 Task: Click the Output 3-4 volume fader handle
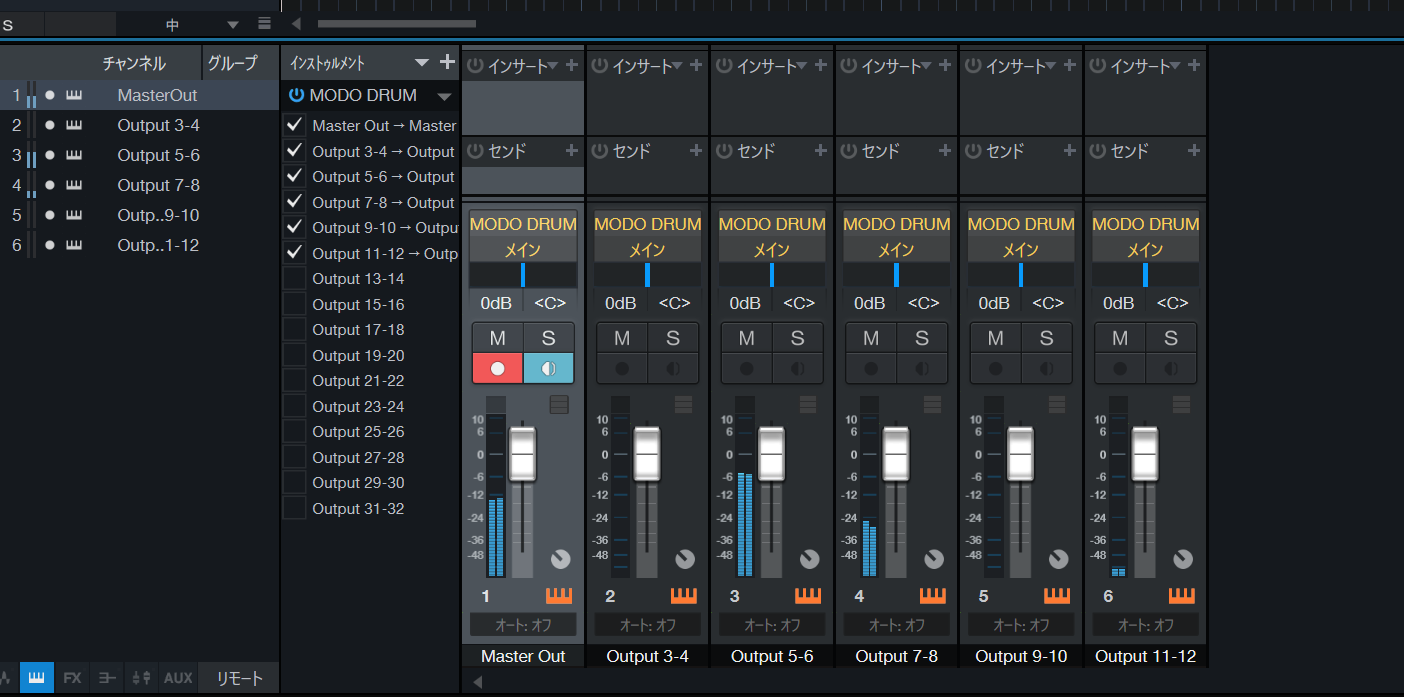click(x=647, y=453)
